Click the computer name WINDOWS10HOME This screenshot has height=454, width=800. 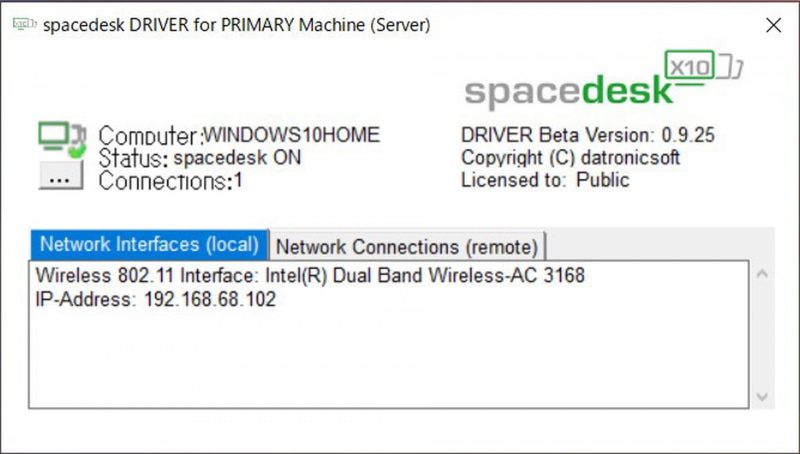(292, 135)
